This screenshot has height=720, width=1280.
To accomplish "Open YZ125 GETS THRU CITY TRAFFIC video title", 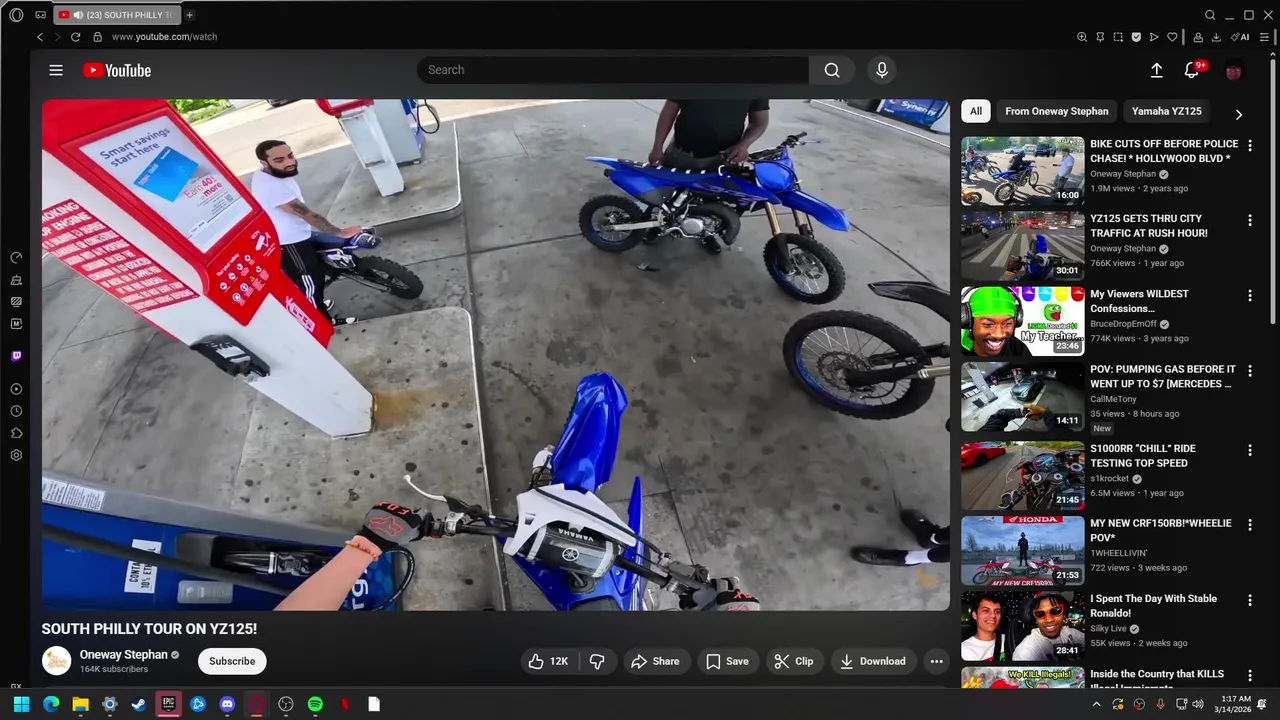I will pyautogui.click(x=1148, y=226).
